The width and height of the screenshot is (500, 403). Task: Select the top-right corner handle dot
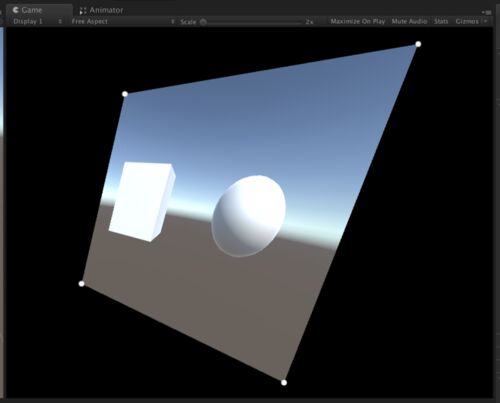[418, 44]
